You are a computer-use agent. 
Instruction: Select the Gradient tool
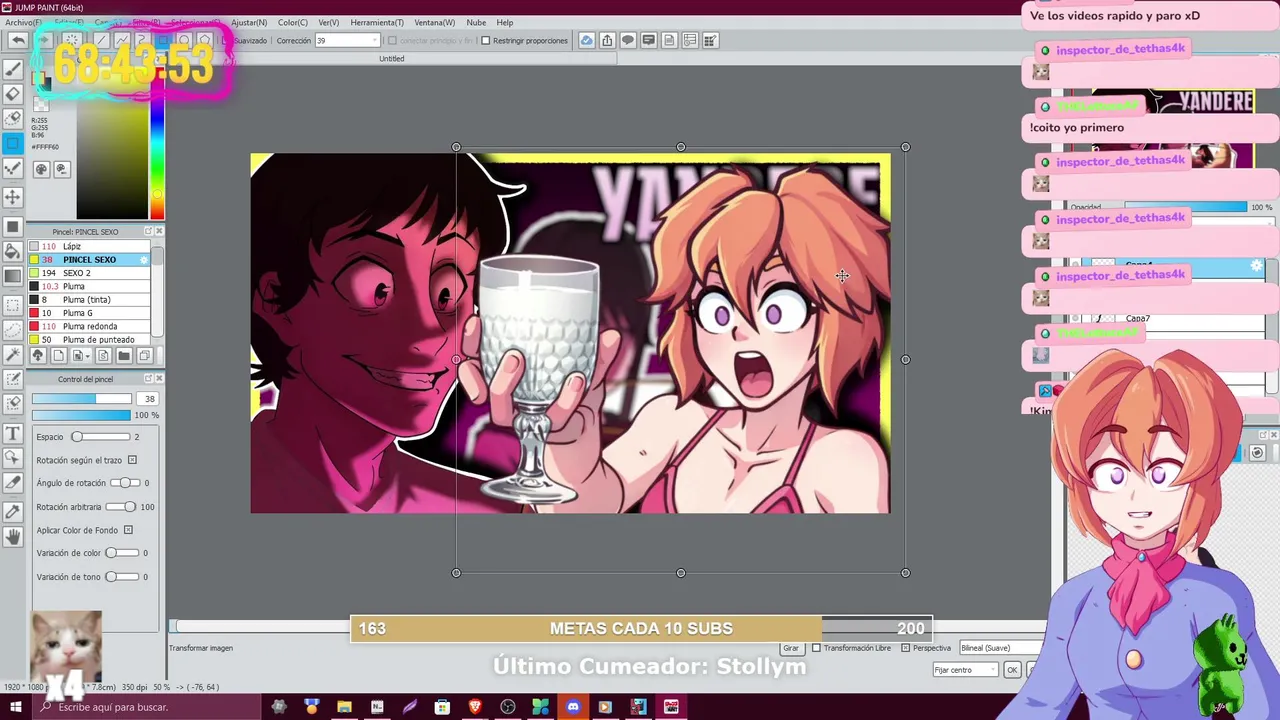(13, 277)
